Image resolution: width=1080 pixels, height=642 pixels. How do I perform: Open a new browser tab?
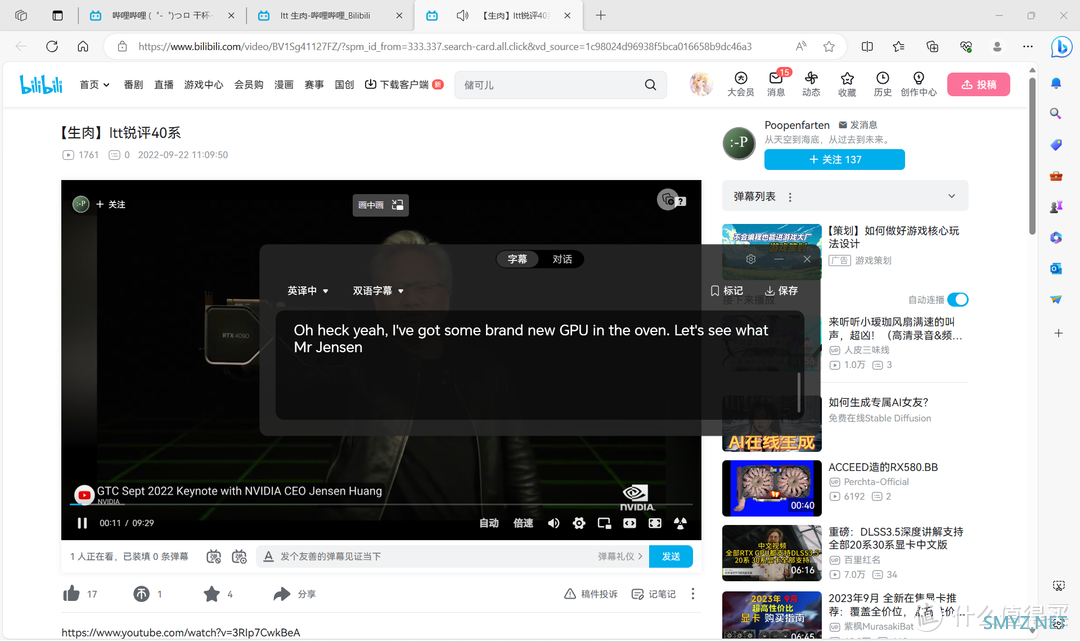pos(601,15)
